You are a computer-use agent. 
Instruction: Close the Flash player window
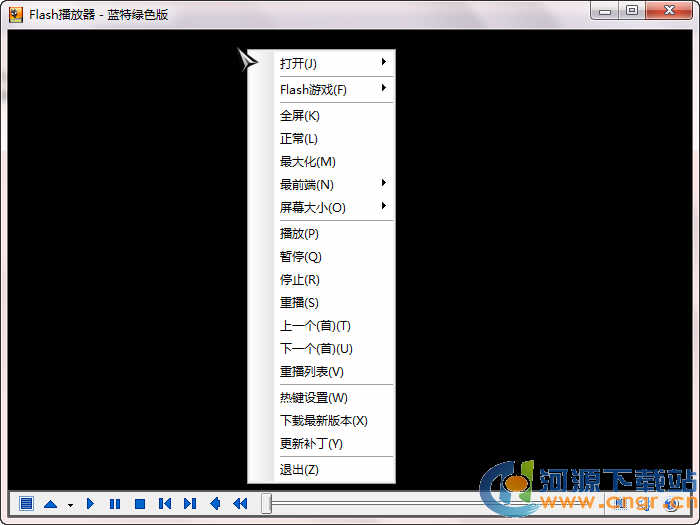point(669,11)
